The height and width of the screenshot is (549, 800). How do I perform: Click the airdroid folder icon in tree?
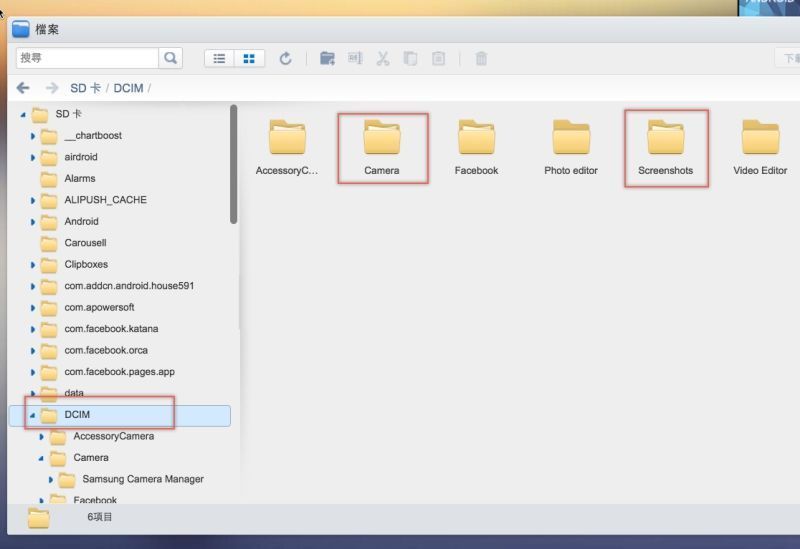[49, 157]
